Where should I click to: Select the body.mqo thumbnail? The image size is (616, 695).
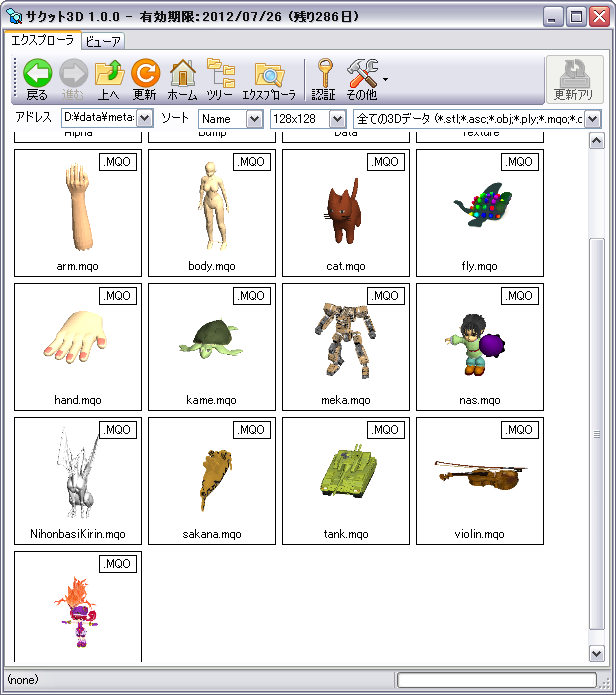pos(212,213)
